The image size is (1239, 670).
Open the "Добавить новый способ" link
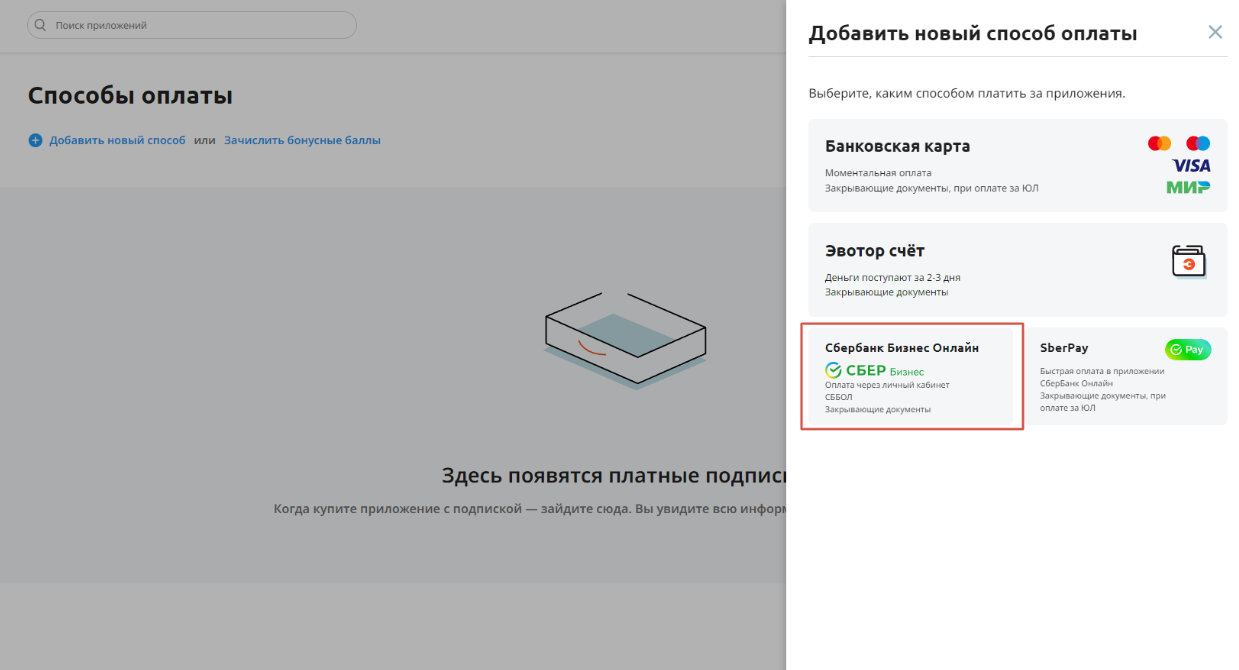pyautogui.click(x=117, y=141)
